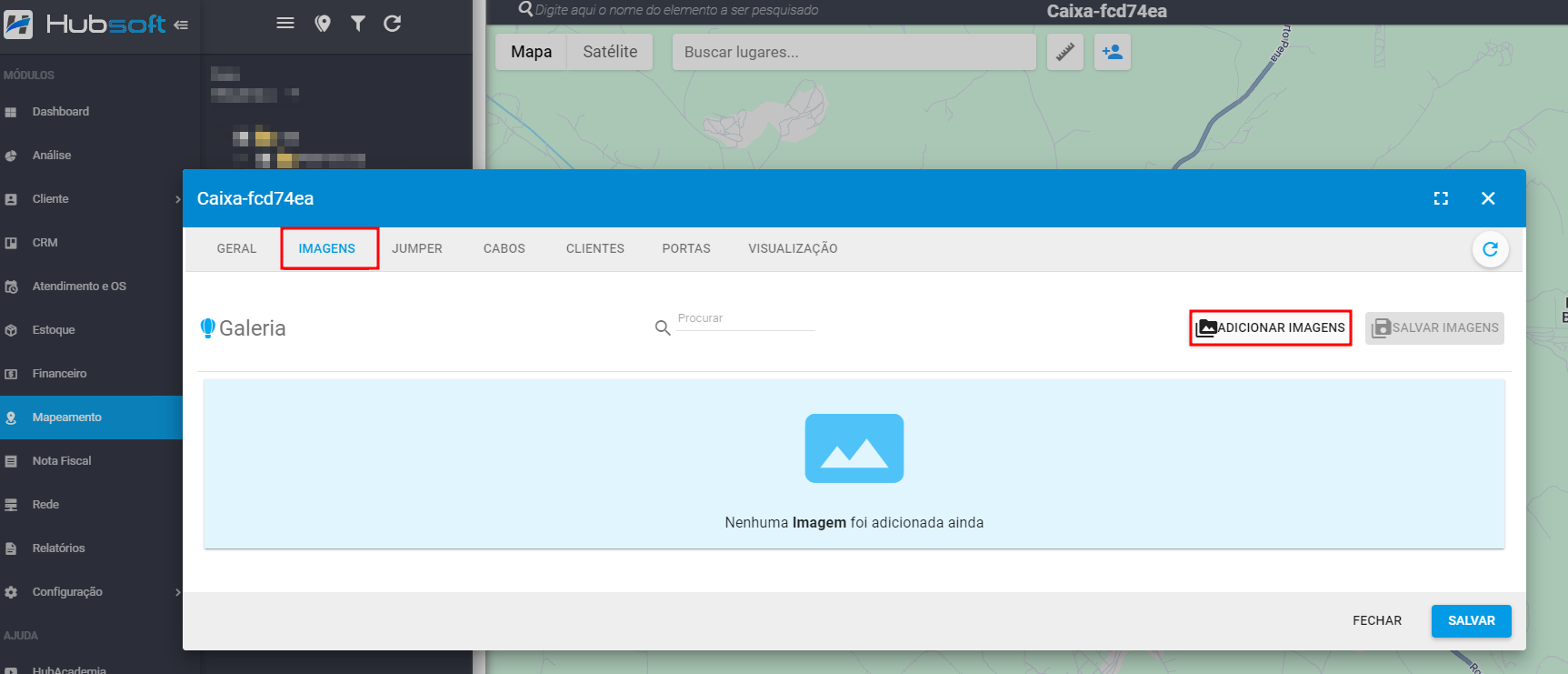The height and width of the screenshot is (674, 1568).
Task: Open the Dashboard module
Action: (91, 112)
